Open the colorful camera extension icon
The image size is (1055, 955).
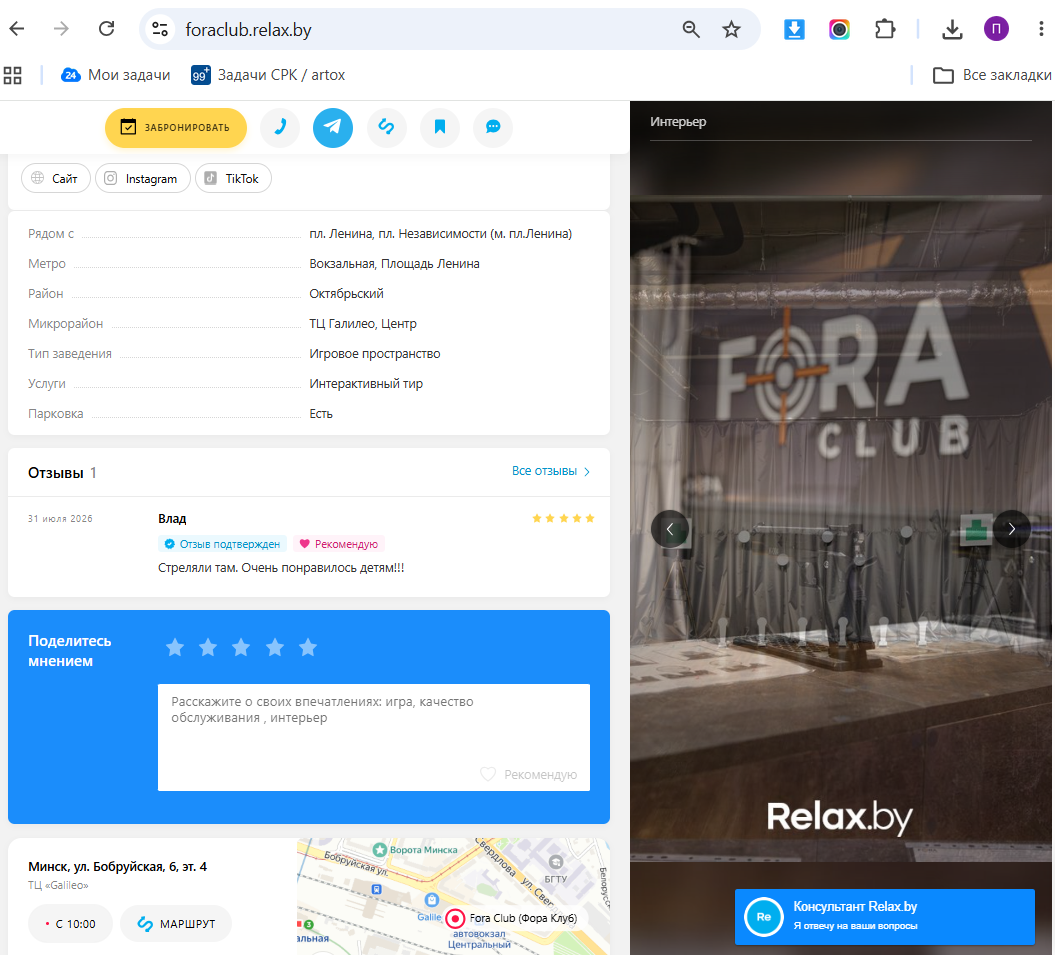[x=839, y=30]
